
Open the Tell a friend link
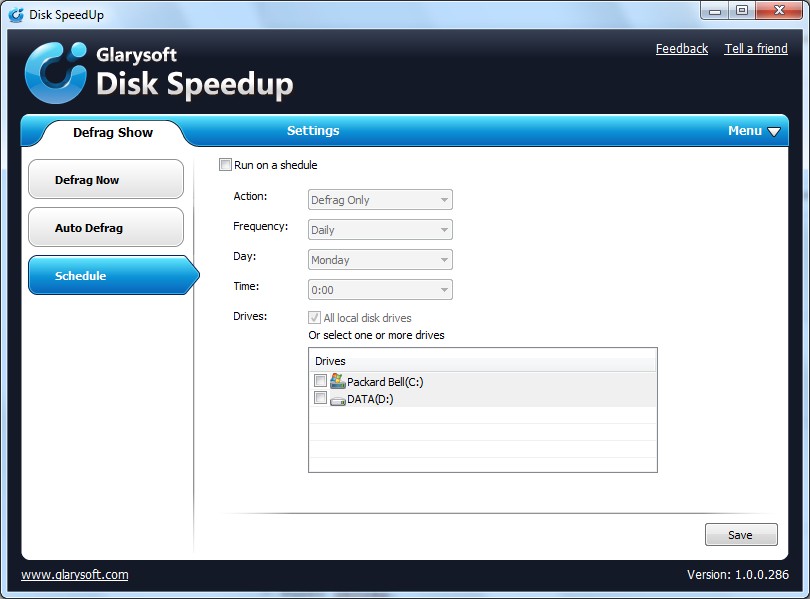756,49
